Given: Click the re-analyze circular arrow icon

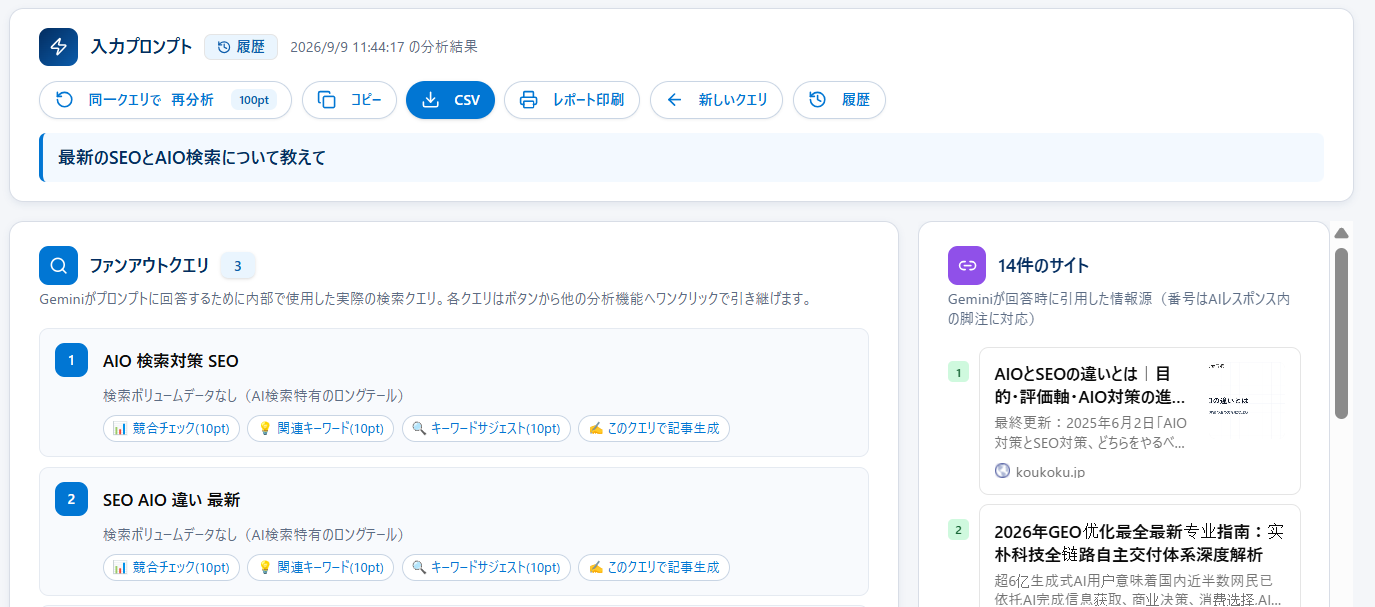Looking at the screenshot, I should coord(64,100).
